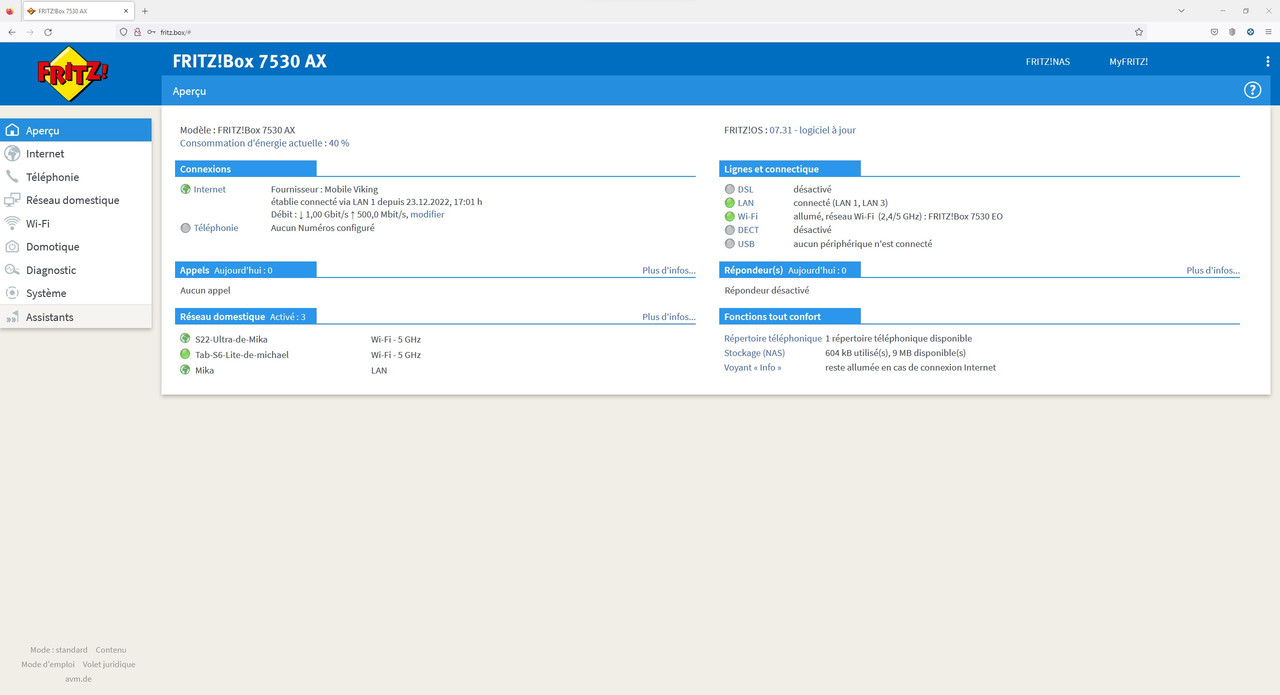
Task: Click the Téléphonie link under Connexions
Action: tap(216, 228)
